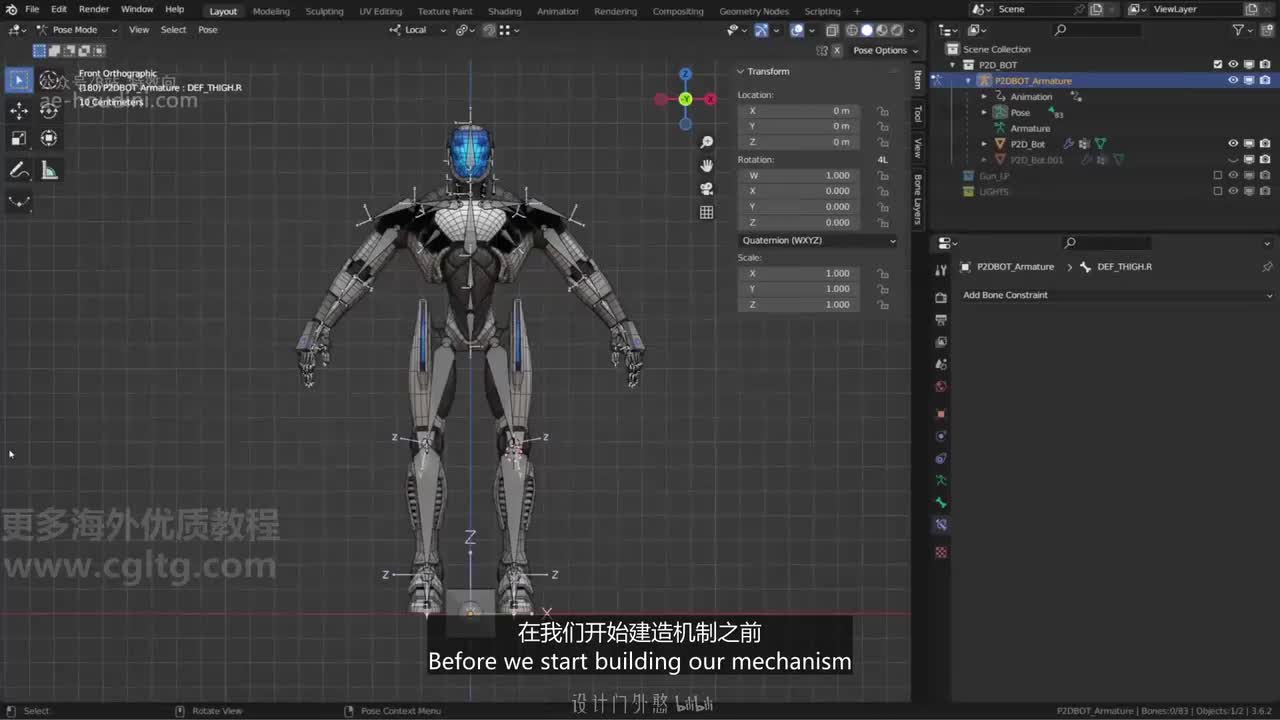Toggle X-ray display button

click(832, 30)
